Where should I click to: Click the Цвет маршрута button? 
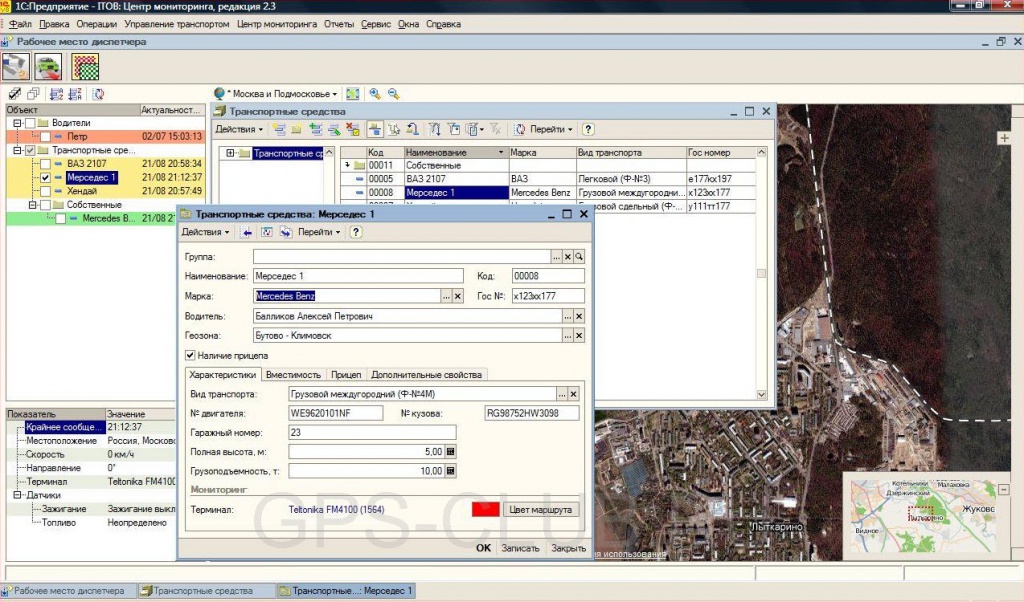(541, 509)
